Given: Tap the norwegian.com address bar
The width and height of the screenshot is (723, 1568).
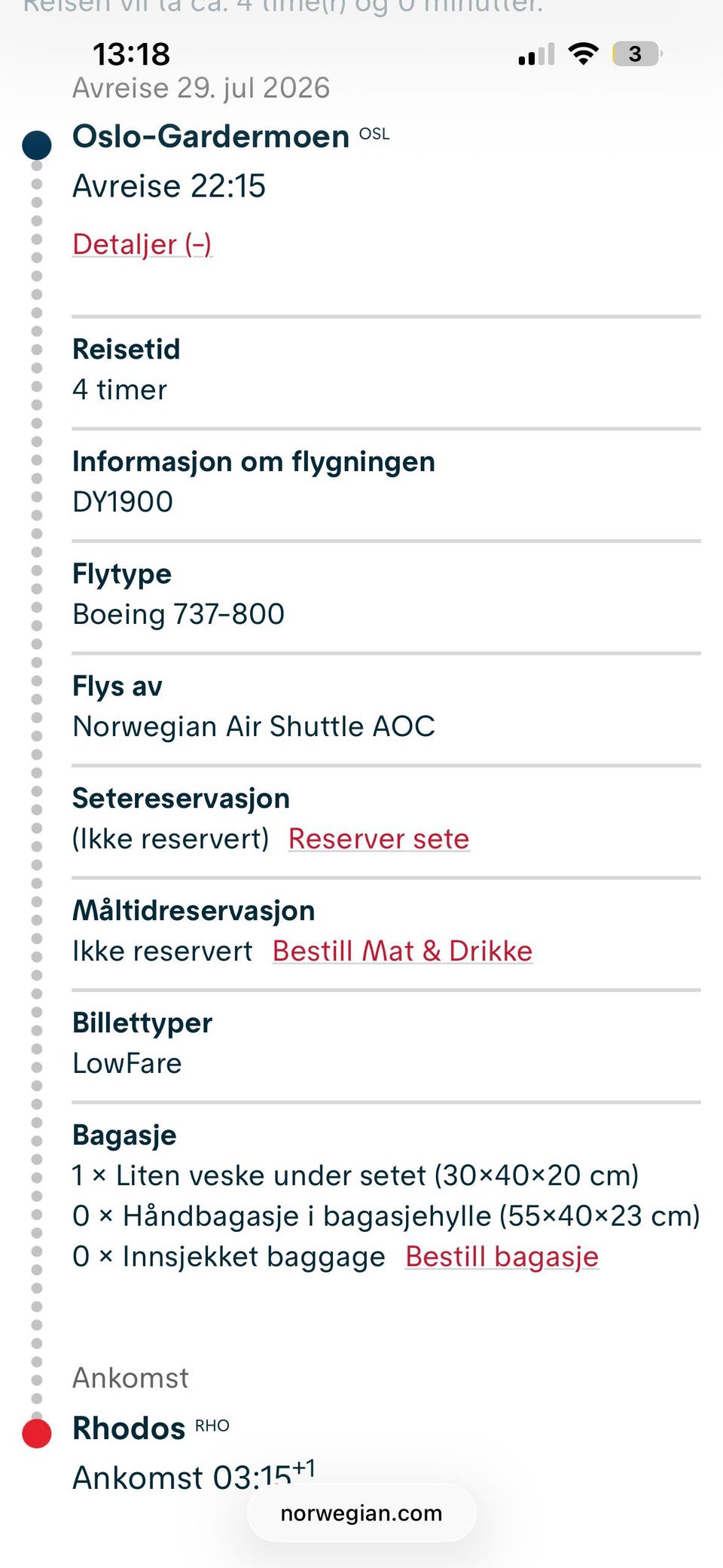Looking at the screenshot, I should [361, 1513].
